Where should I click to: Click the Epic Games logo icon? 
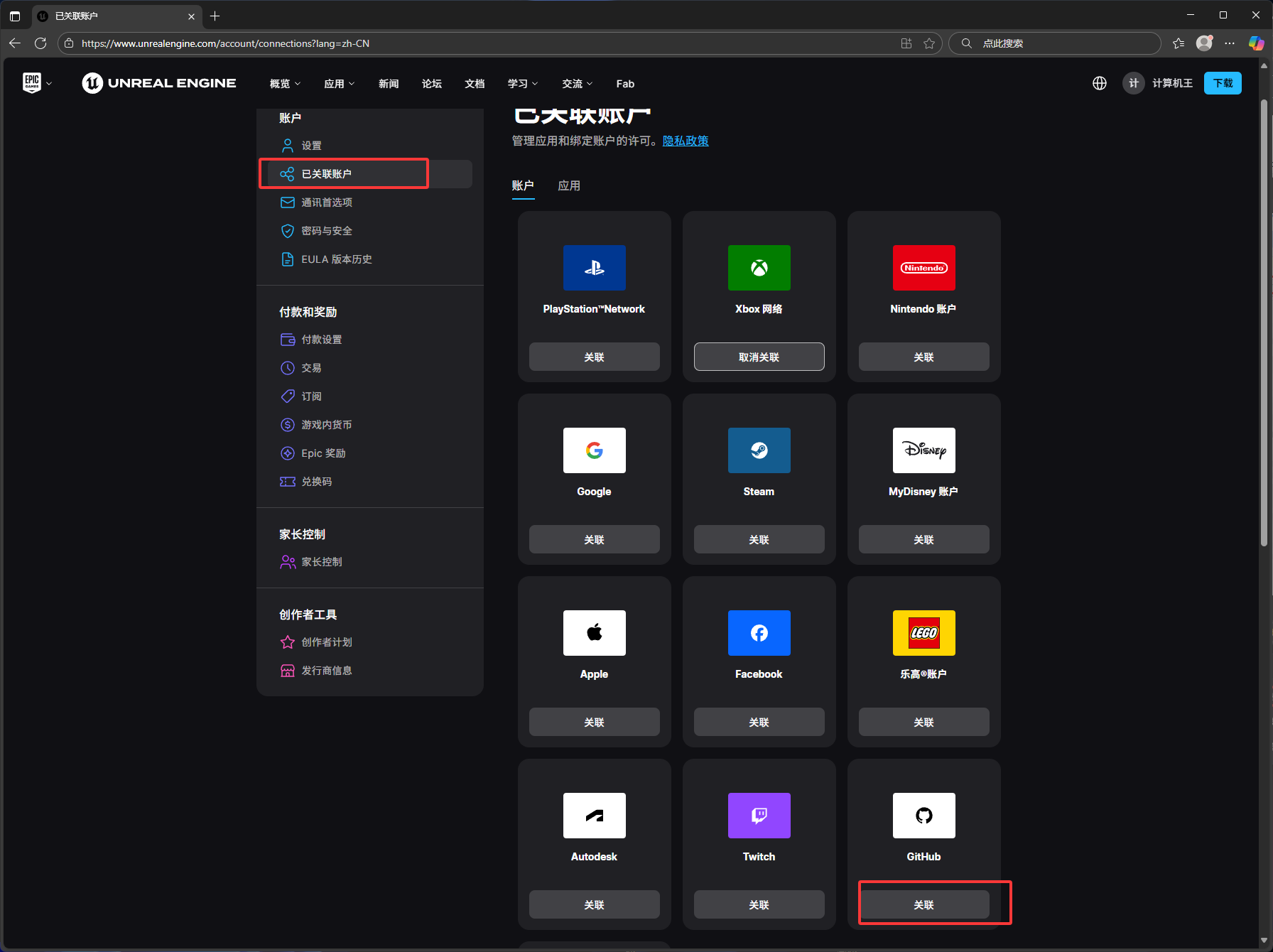click(32, 83)
